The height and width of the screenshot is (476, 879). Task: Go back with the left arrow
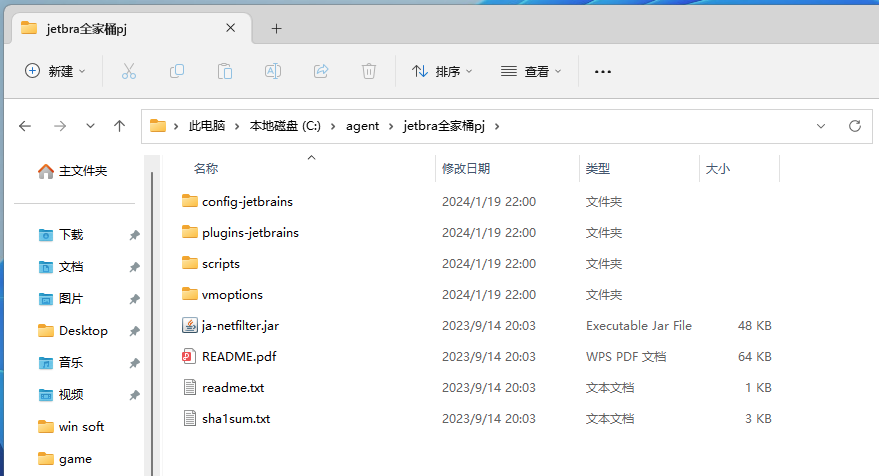(x=25, y=126)
